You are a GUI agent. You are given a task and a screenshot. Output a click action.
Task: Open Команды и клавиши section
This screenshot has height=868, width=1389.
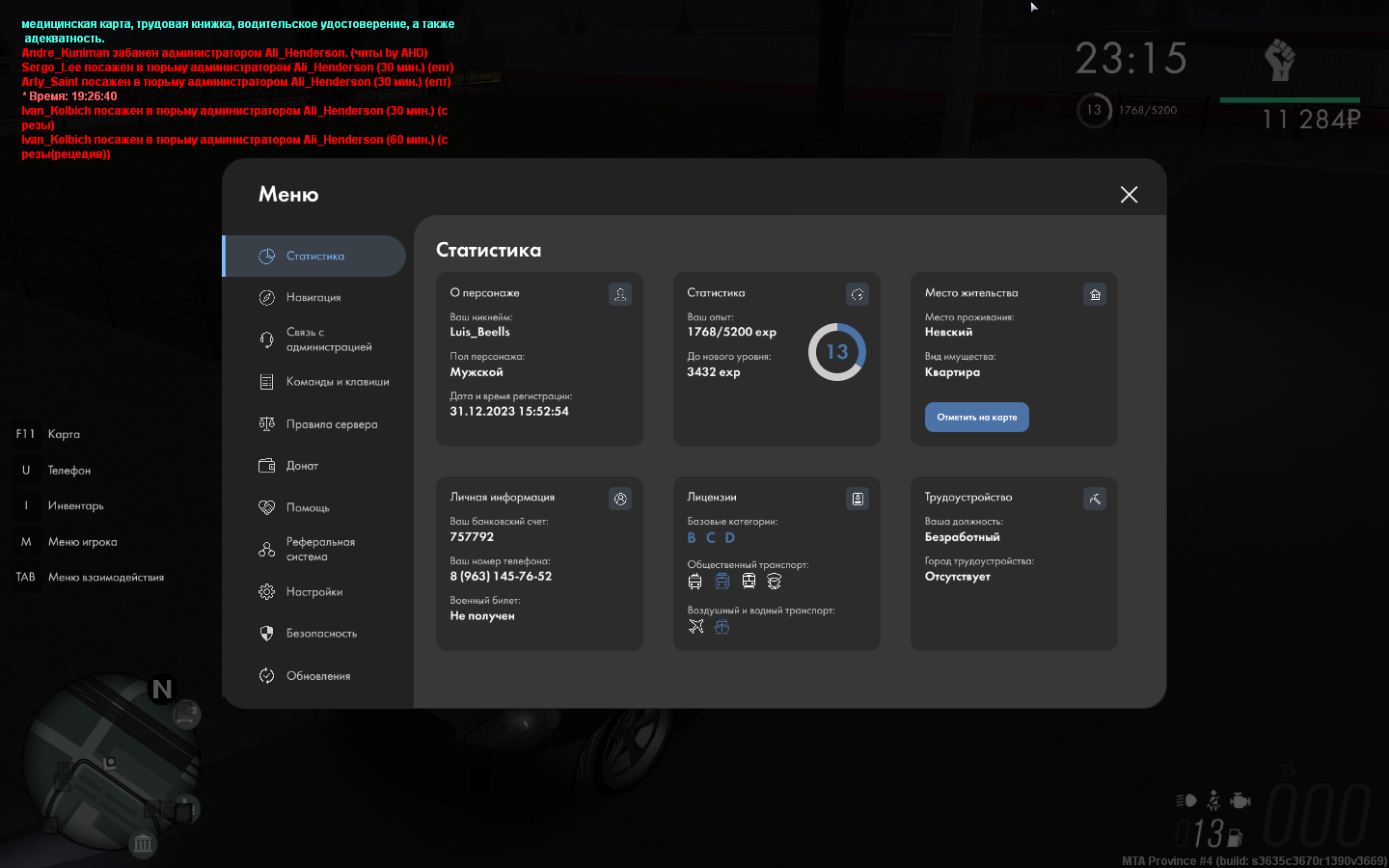337,382
